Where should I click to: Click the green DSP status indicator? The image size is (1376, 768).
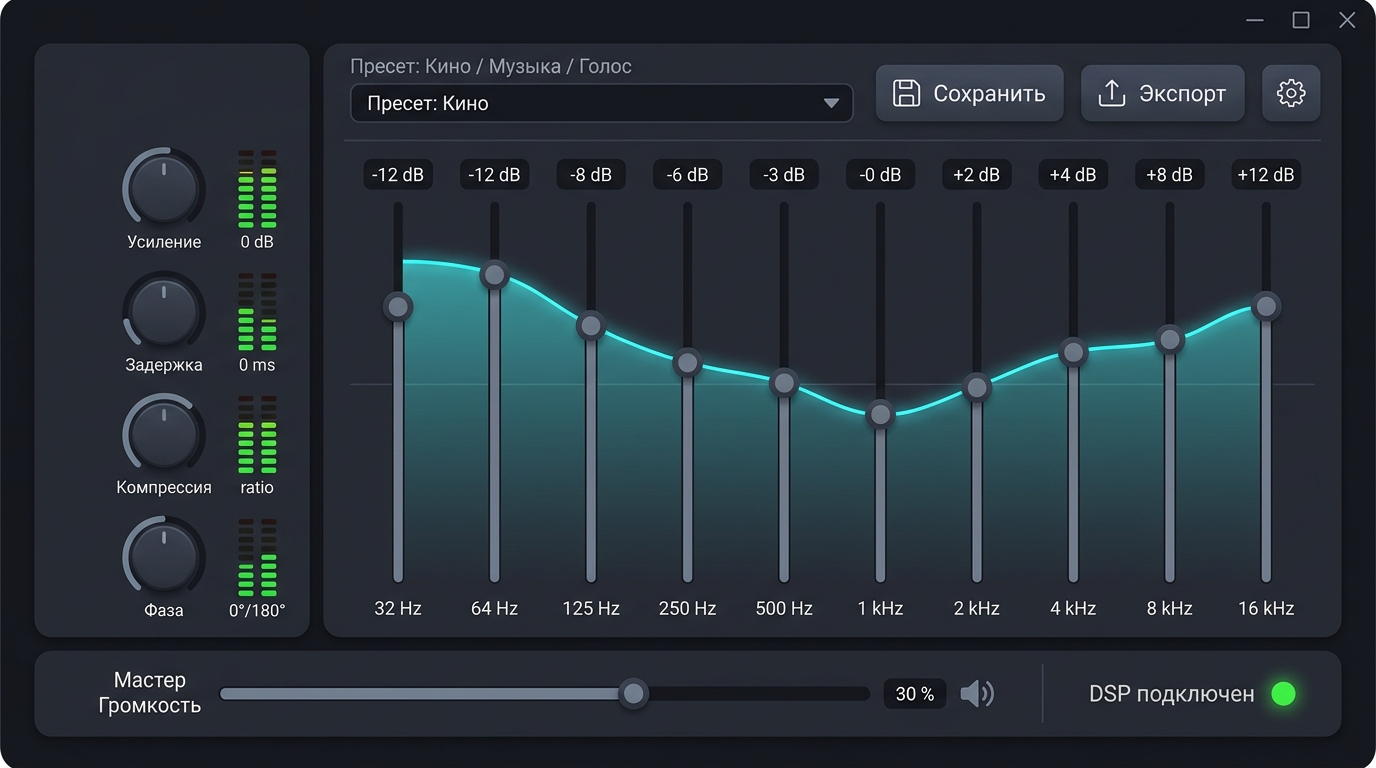point(1283,694)
